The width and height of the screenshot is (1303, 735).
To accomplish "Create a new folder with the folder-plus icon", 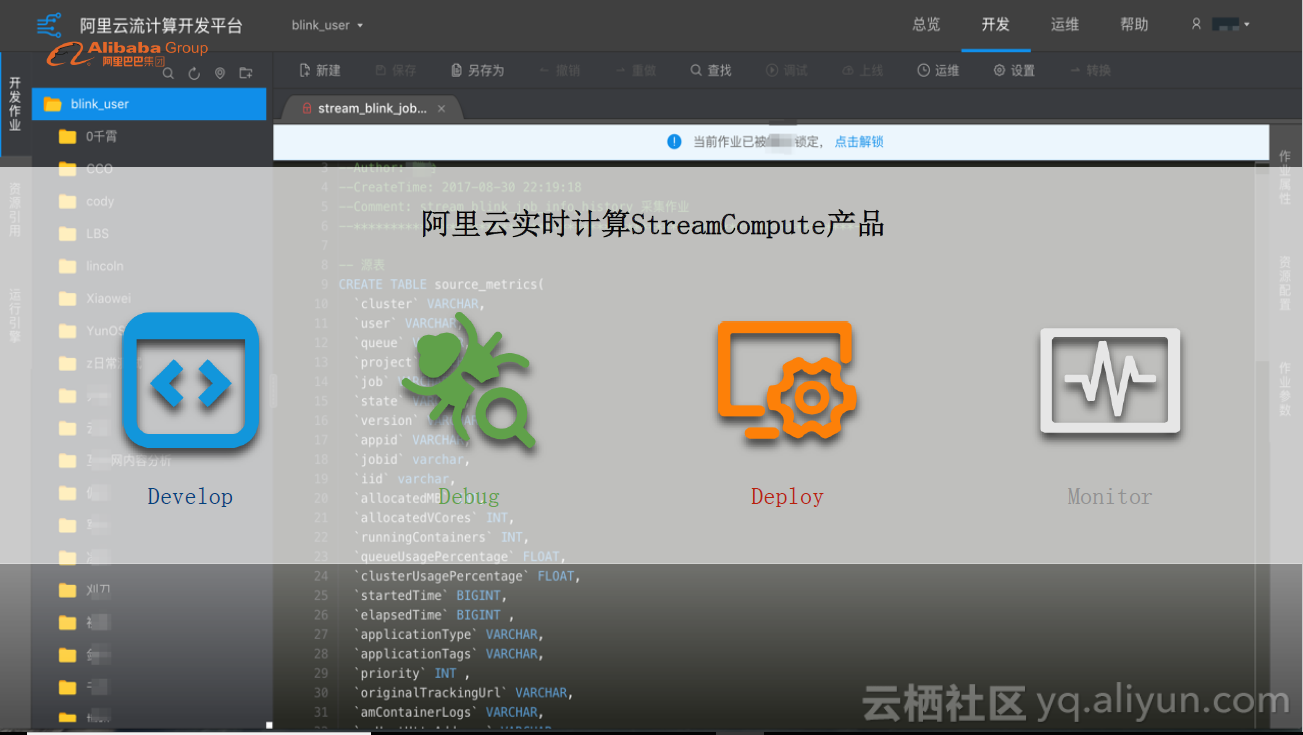I will [246, 73].
